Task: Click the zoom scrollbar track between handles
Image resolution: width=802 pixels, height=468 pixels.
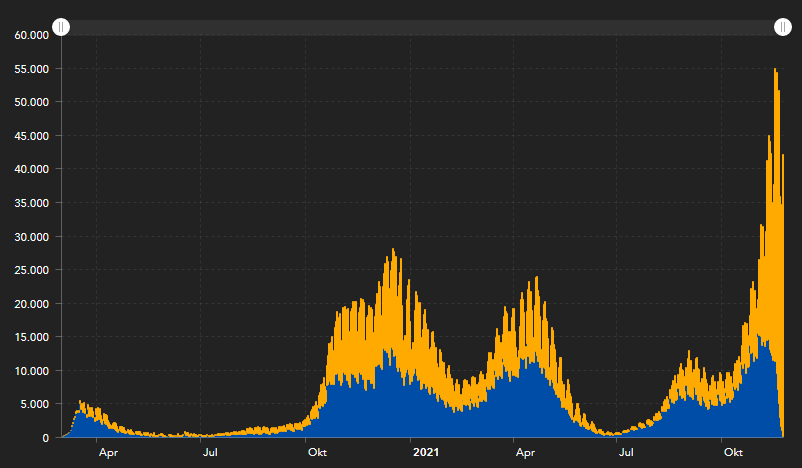Action: (420, 27)
